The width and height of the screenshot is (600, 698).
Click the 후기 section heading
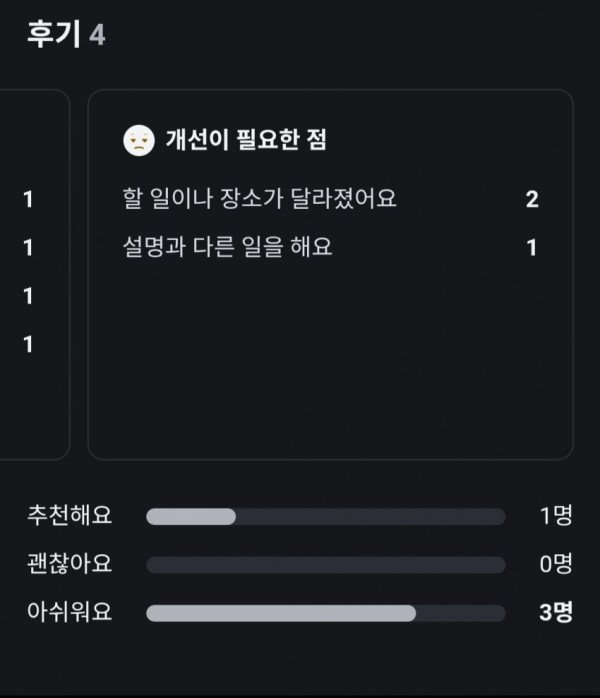tap(55, 34)
